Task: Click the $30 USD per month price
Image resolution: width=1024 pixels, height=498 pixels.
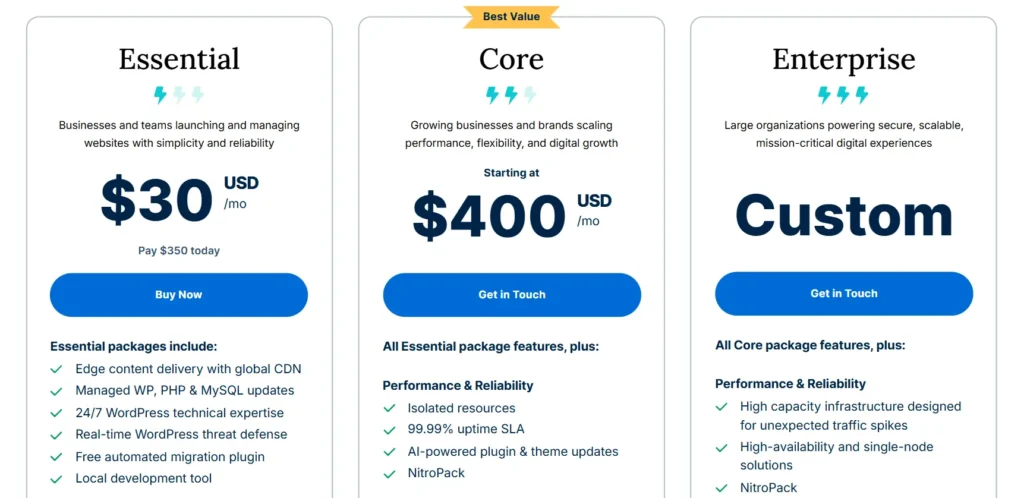Action: pos(180,198)
